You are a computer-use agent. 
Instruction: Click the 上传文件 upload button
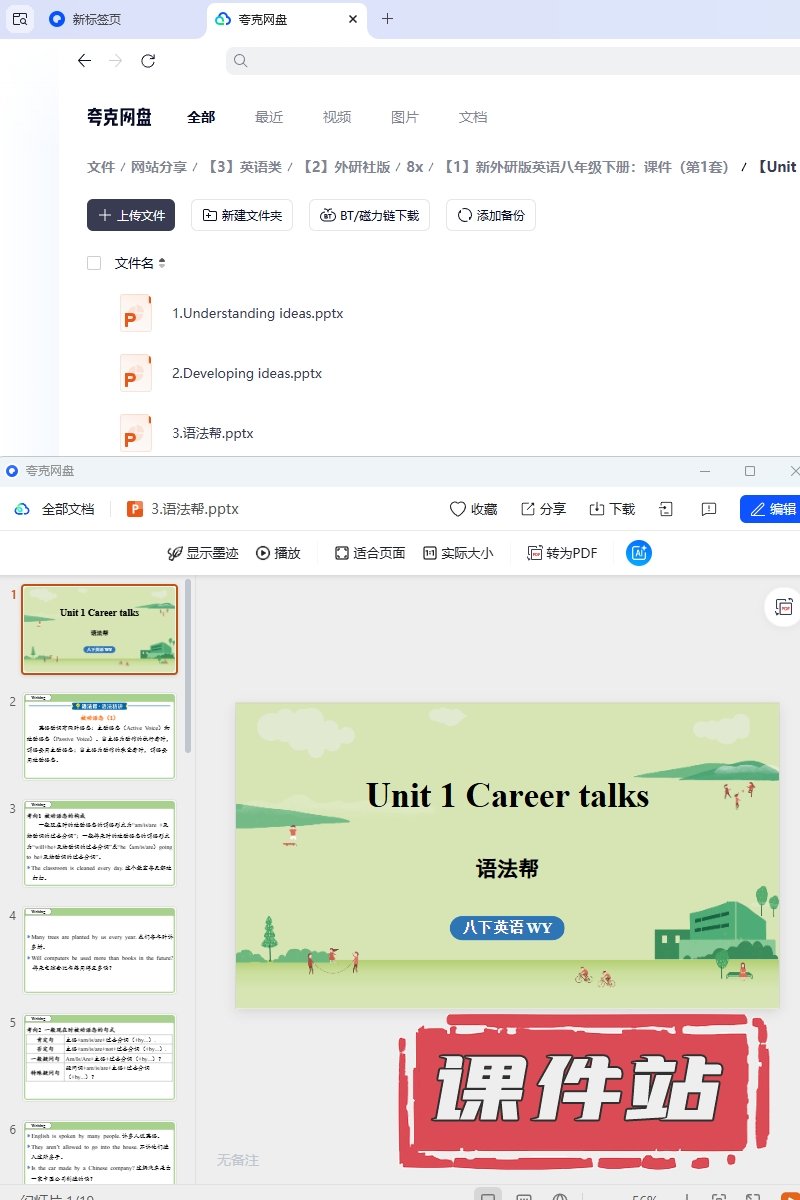coord(131,215)
